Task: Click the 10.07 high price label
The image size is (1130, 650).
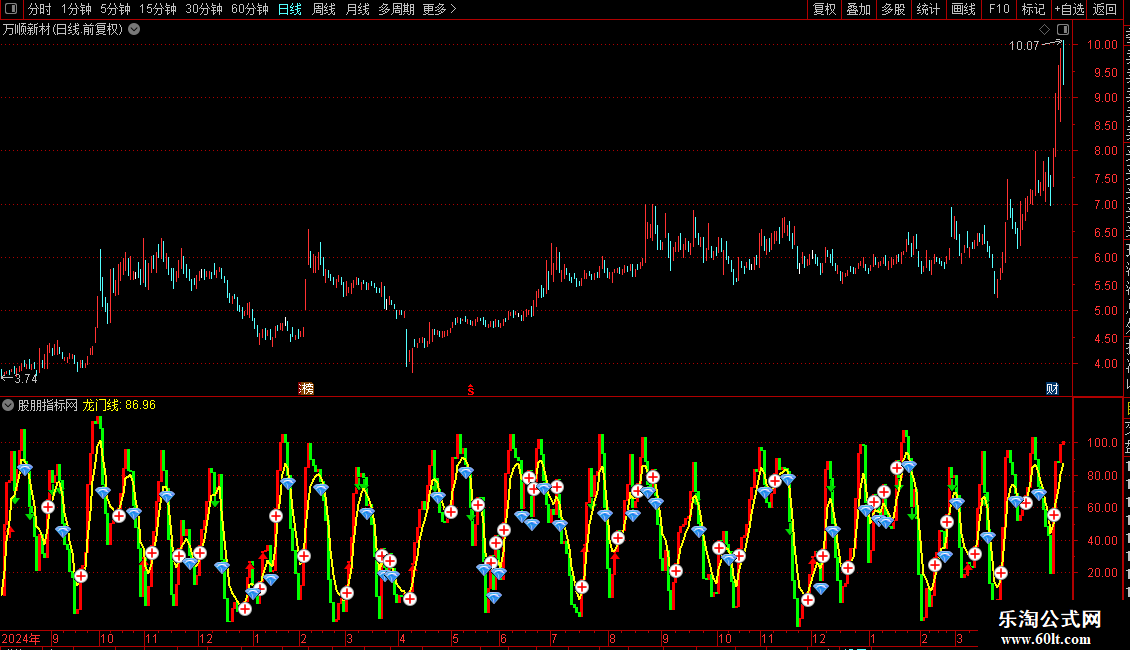Action: click(1024, 45)
